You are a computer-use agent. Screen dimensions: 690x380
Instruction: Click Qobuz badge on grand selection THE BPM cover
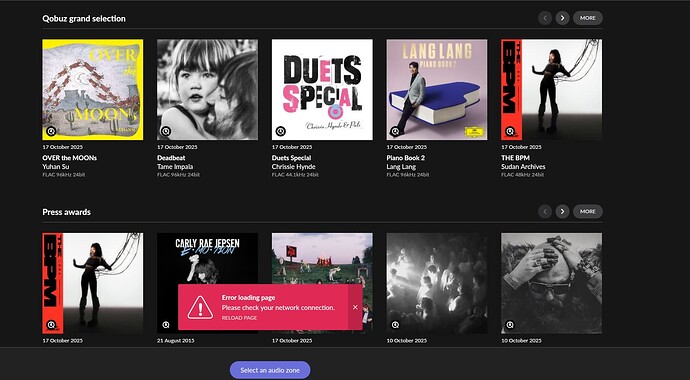(510, 131)
